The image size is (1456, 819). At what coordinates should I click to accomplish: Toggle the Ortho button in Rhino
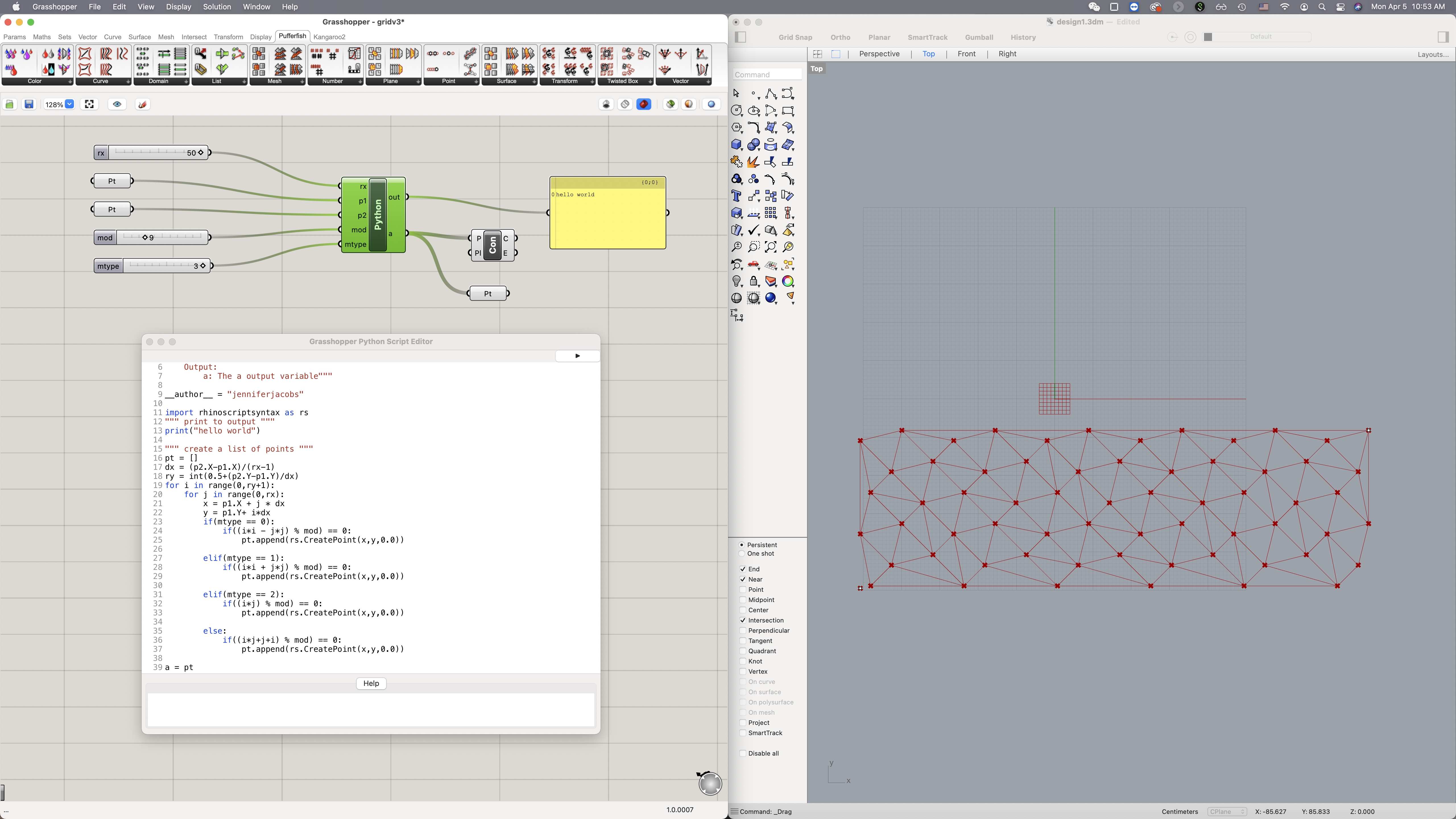841,37
